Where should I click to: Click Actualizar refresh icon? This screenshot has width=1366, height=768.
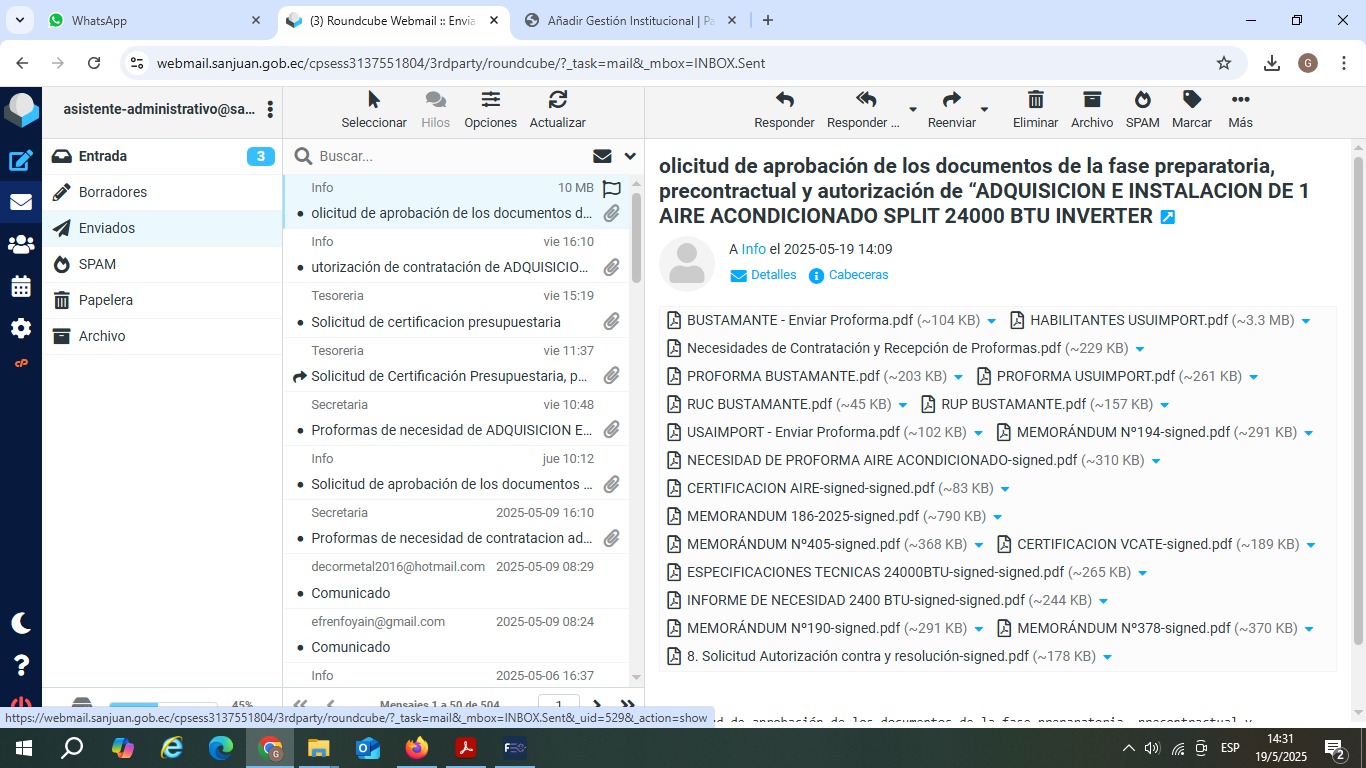coord(557,100)
